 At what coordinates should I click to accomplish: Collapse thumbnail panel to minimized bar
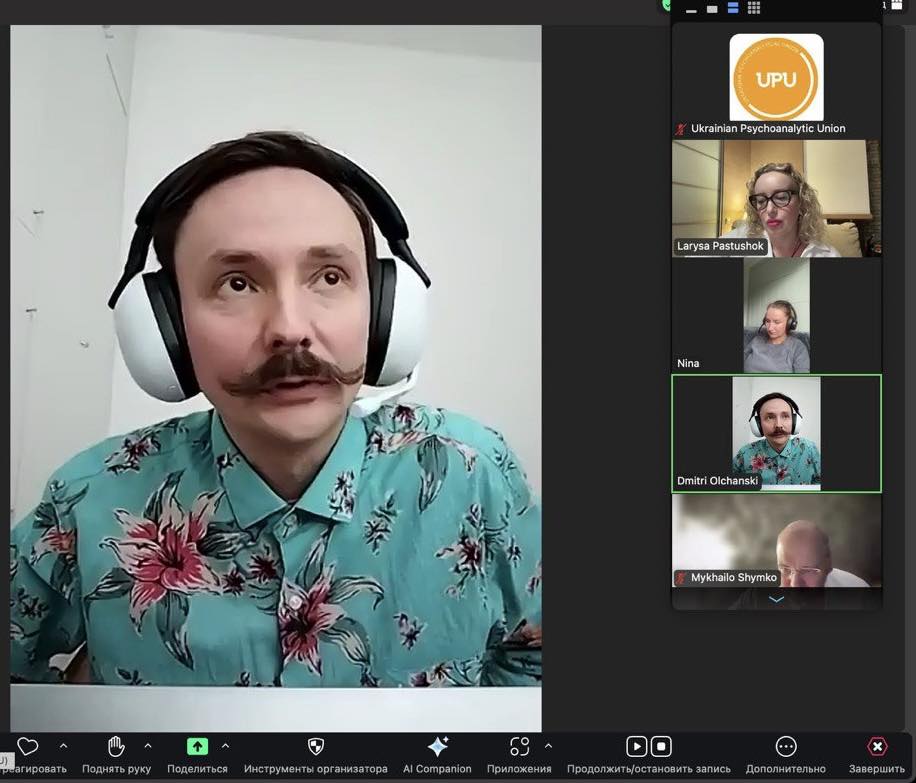tap(690, 9)
